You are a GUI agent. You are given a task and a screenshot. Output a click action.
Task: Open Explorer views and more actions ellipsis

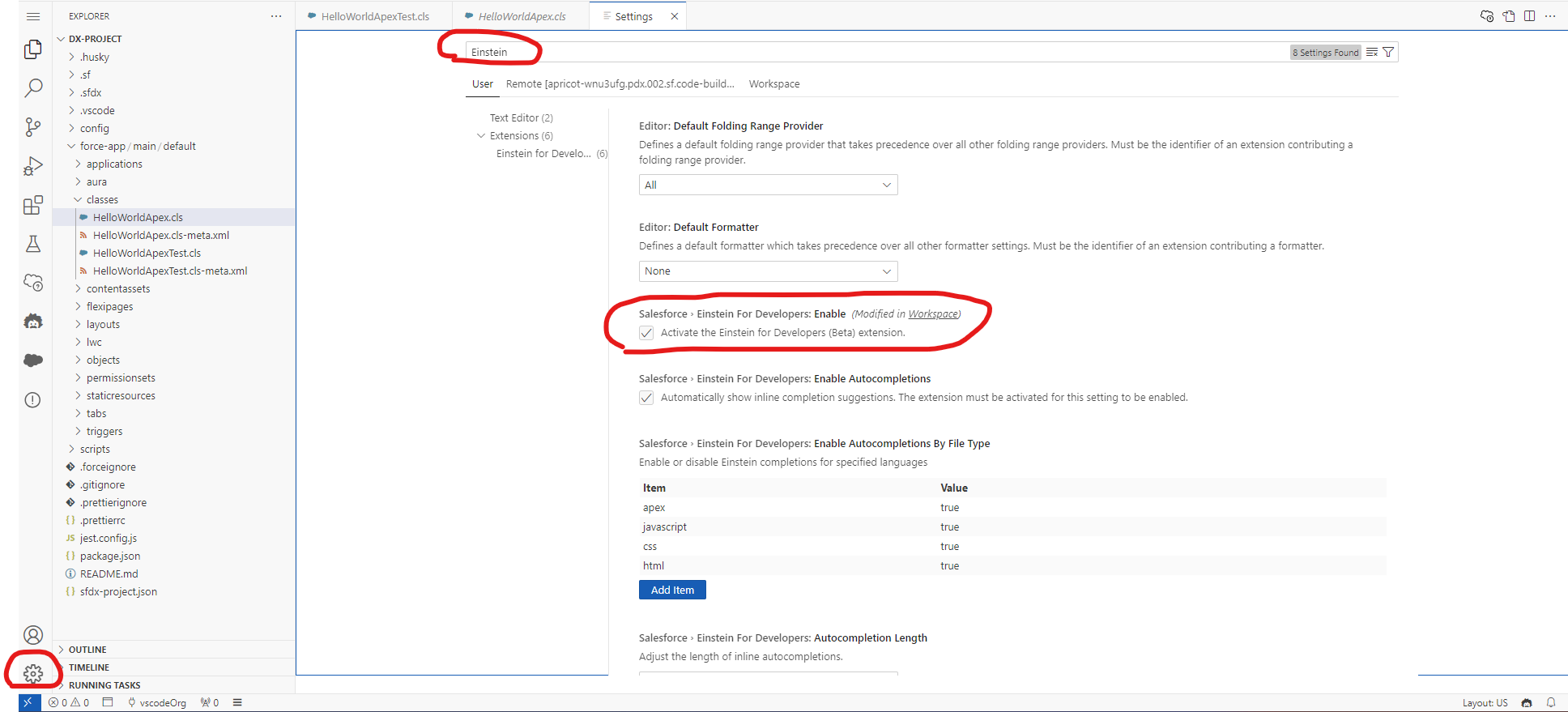[x=276, y=16]
